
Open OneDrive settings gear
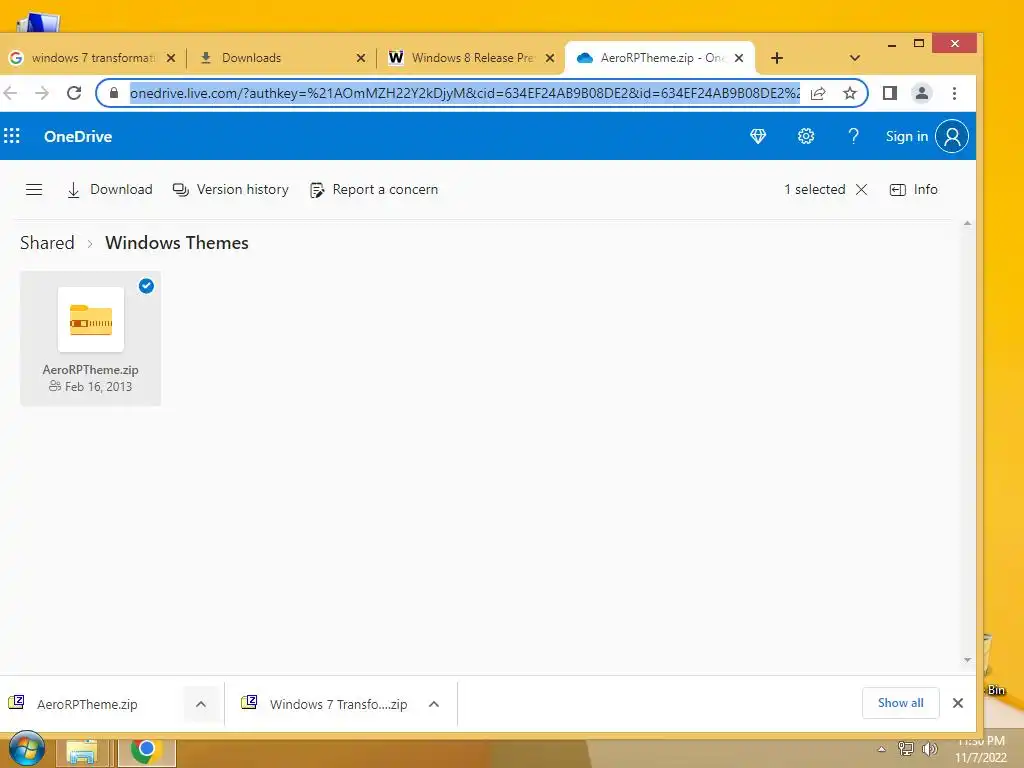pyautogui.click(x=806, y=136)
